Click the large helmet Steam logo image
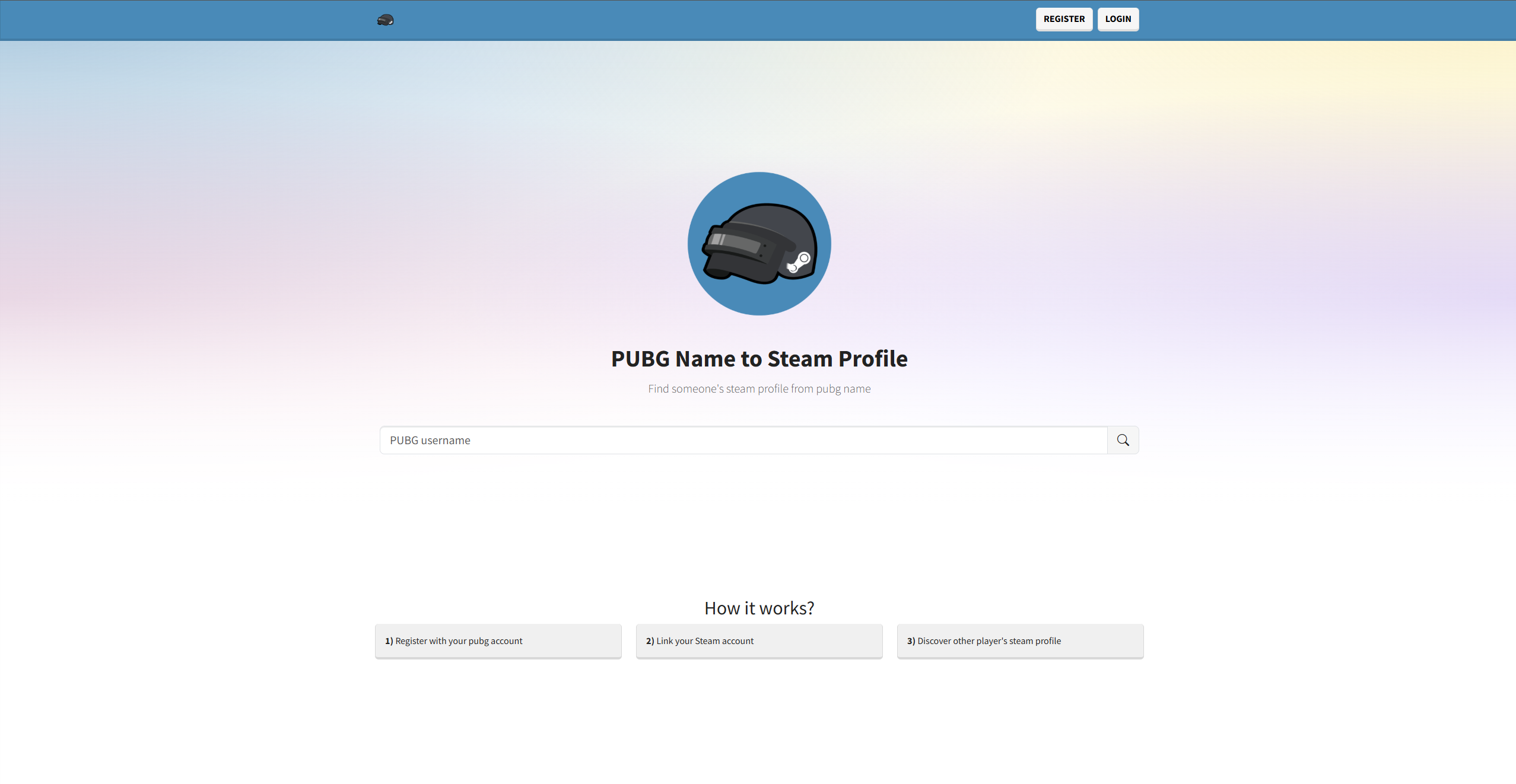This screenshot has height=784, width=1516. 759,244
